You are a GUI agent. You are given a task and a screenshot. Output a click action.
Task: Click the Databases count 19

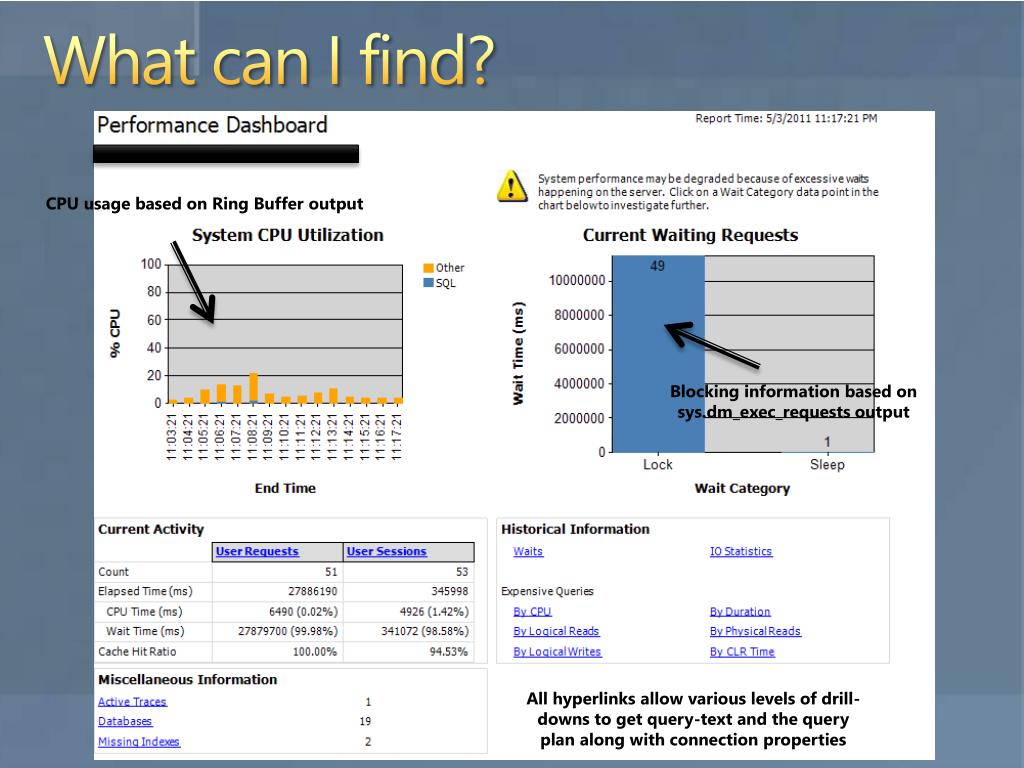[365, 721]
